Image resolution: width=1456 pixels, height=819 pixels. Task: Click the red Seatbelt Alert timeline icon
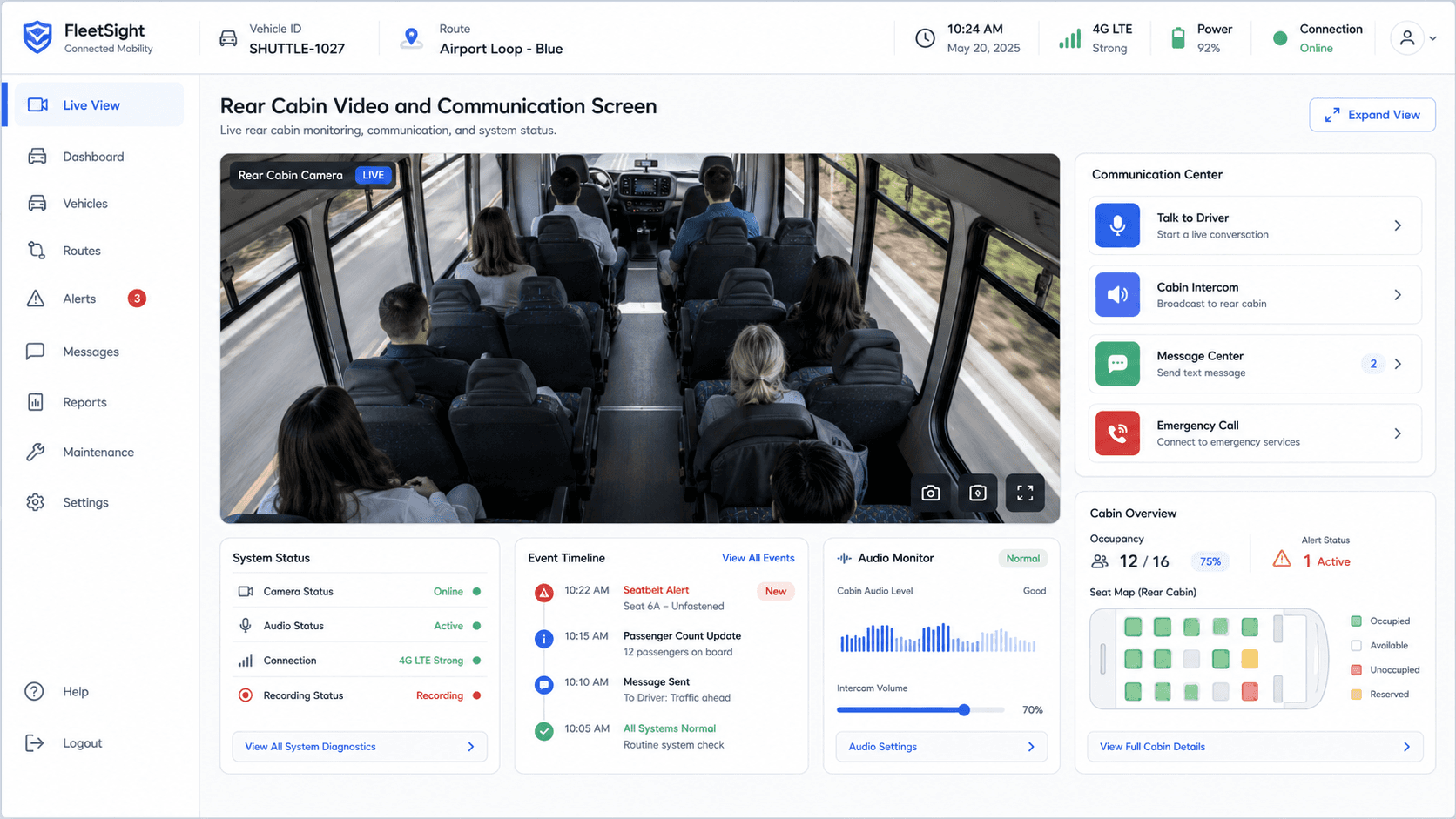pyautogui.click(x=543, y=593)
